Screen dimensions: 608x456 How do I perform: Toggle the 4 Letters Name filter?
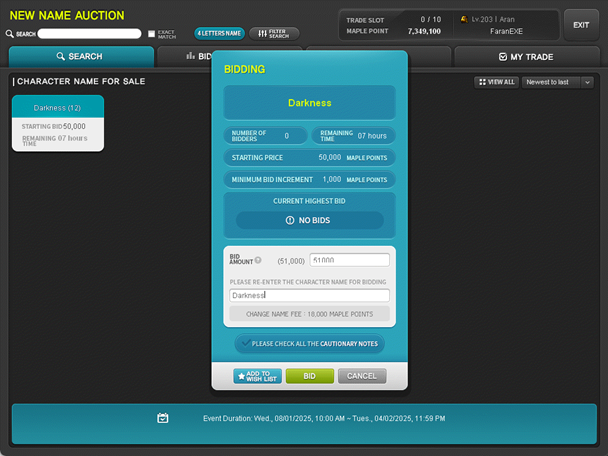click(219, 33)
